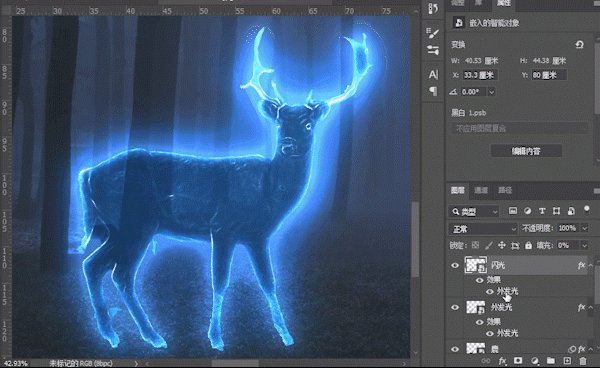Hide the 外发光 layer with its eye icon
Screen dimensions: 600x368
[x=455, y=307]
